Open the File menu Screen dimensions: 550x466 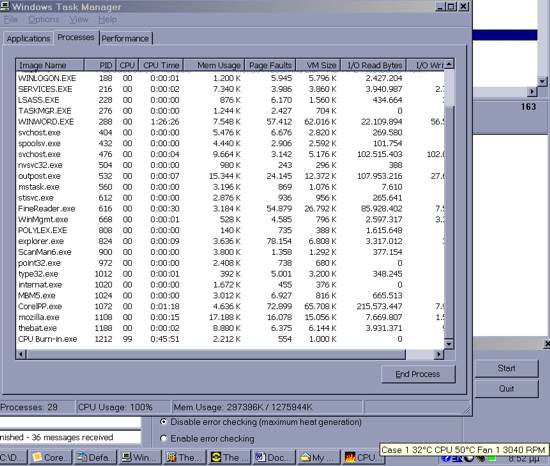tap(11, 20)
